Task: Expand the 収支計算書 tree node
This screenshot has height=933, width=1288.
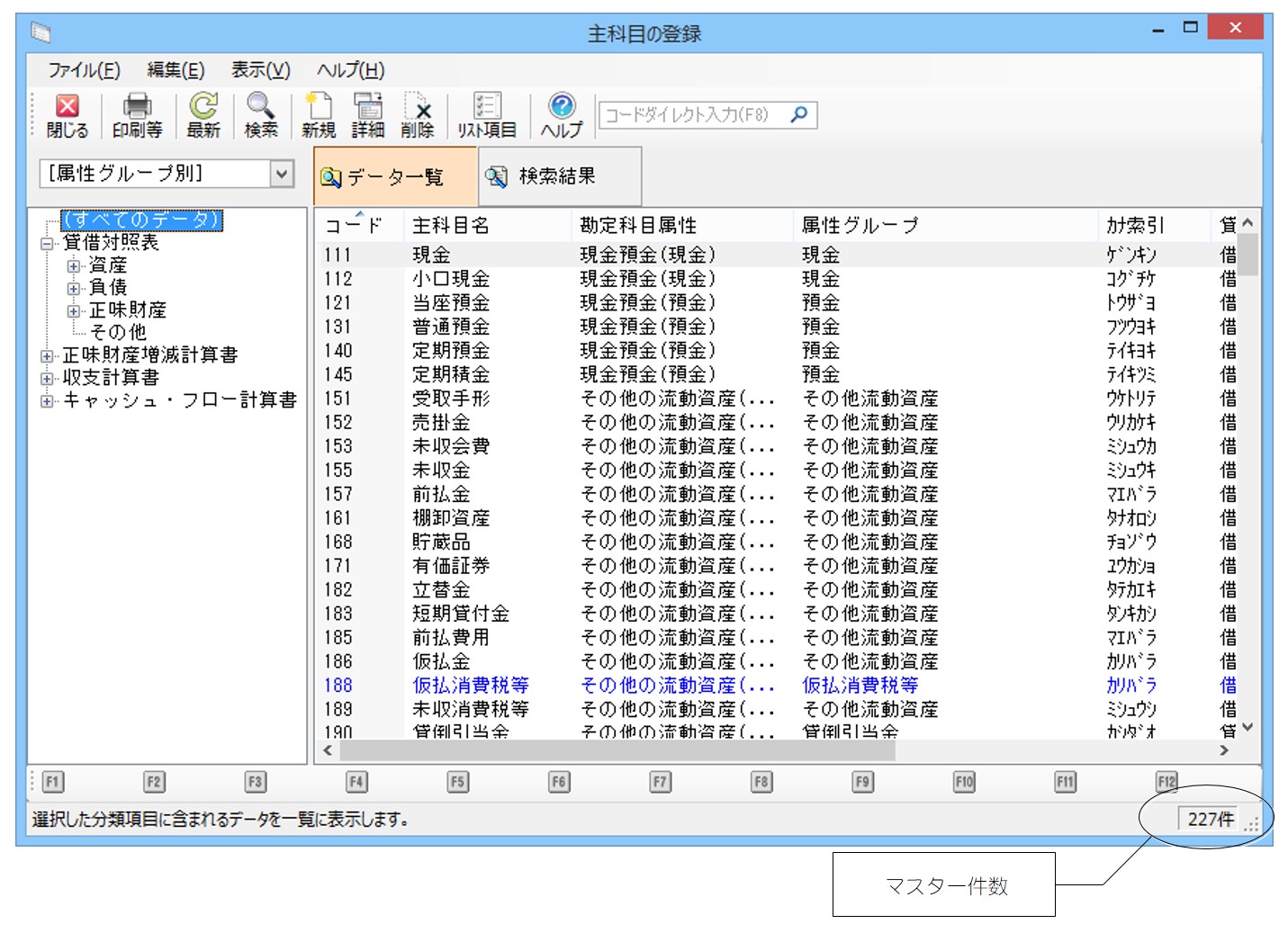Action: click(47, 378)
